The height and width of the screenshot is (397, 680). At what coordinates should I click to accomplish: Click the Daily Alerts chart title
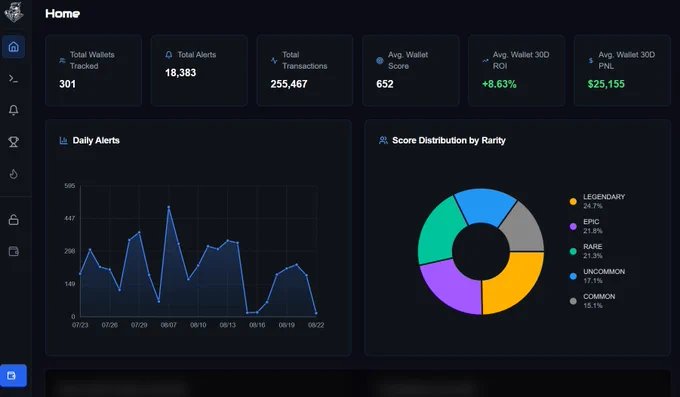[x=96, y=140]
